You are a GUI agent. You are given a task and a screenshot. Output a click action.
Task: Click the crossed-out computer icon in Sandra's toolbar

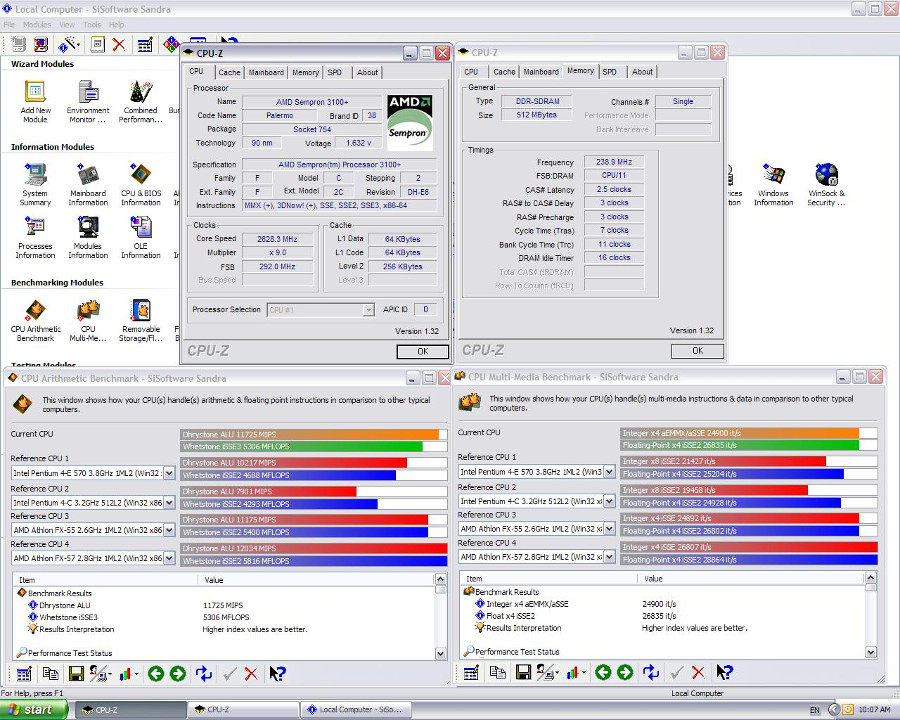pos(41,44)
